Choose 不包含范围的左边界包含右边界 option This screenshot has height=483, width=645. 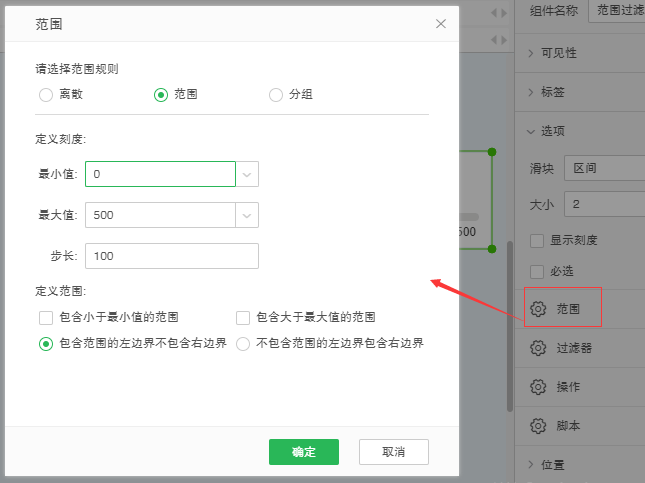point(243,344)
